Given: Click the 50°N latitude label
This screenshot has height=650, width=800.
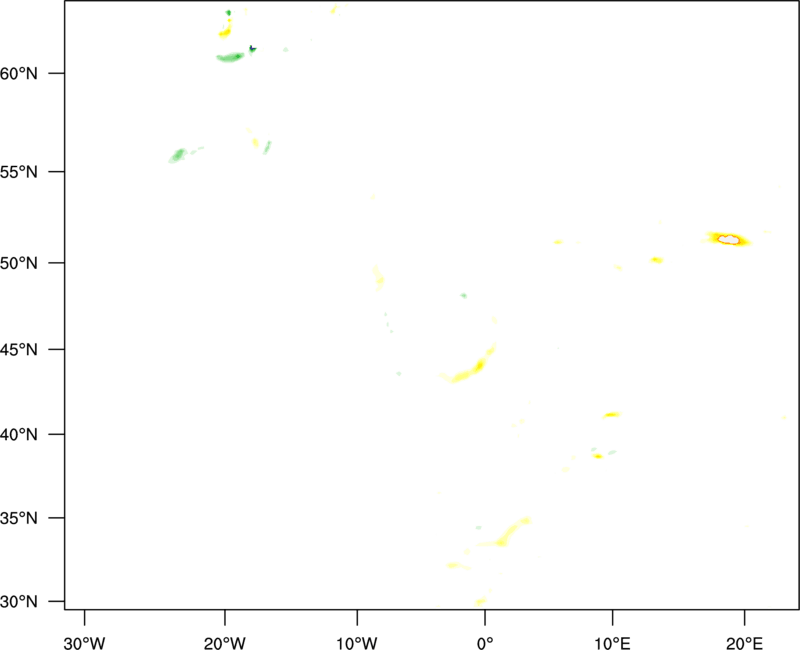Looking at the screenshot, I should click(x=19, y=263).
